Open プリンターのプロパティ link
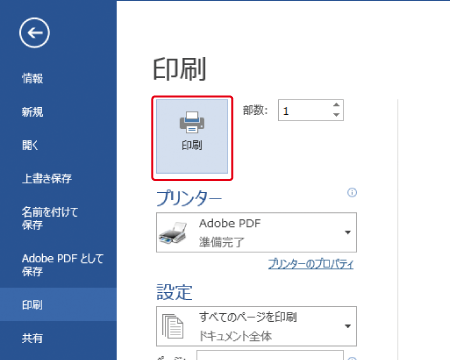The height and width of the screenshot is (360, 450). coord(311,264)
